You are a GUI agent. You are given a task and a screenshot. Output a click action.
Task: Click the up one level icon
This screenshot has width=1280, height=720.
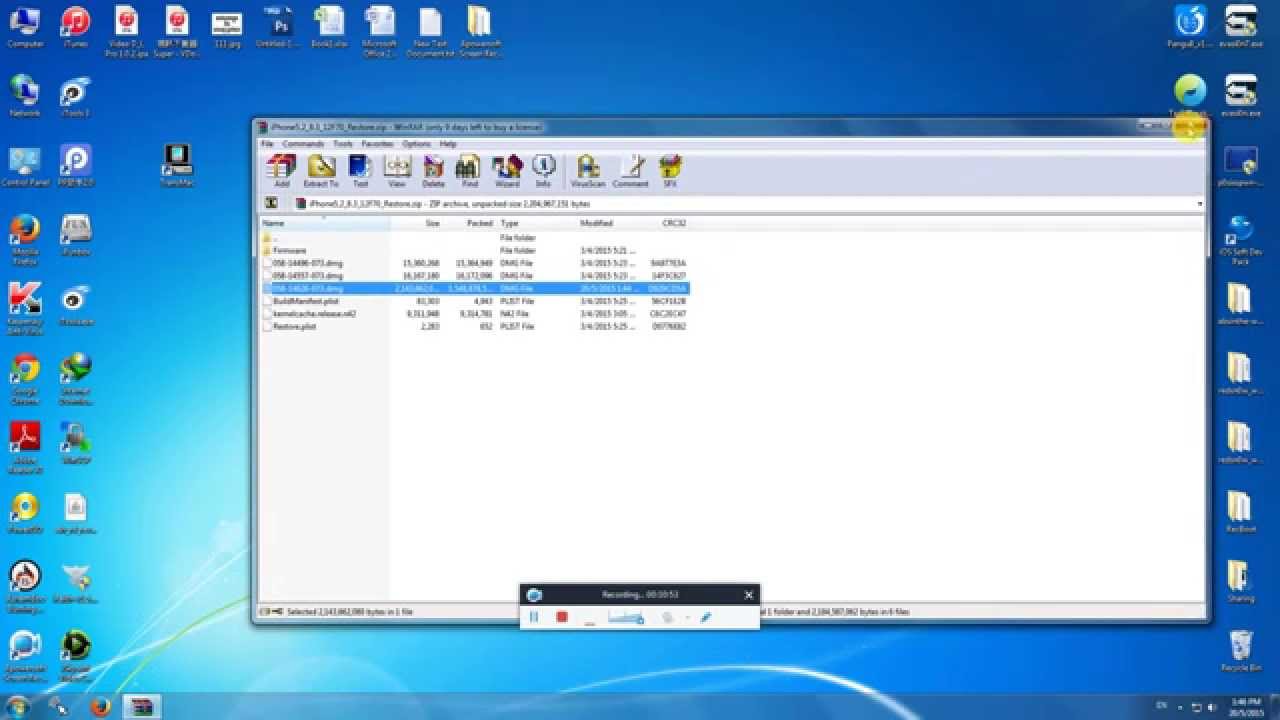[x=270, y=203]
